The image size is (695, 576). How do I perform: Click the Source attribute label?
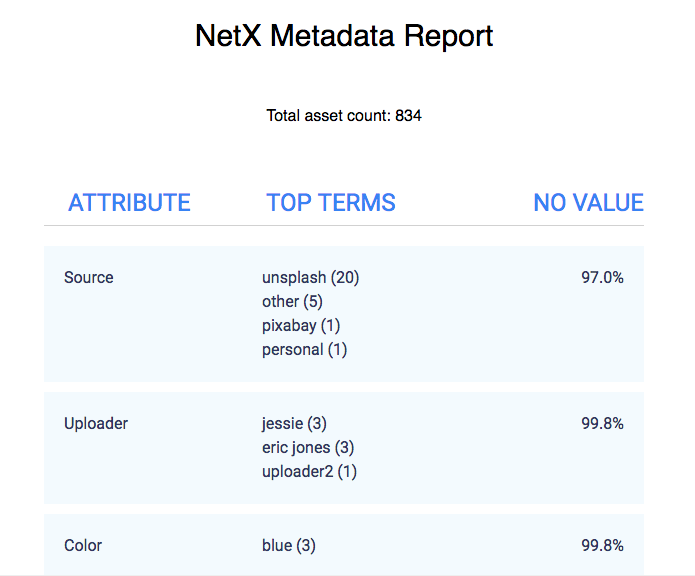coord(89,278)
